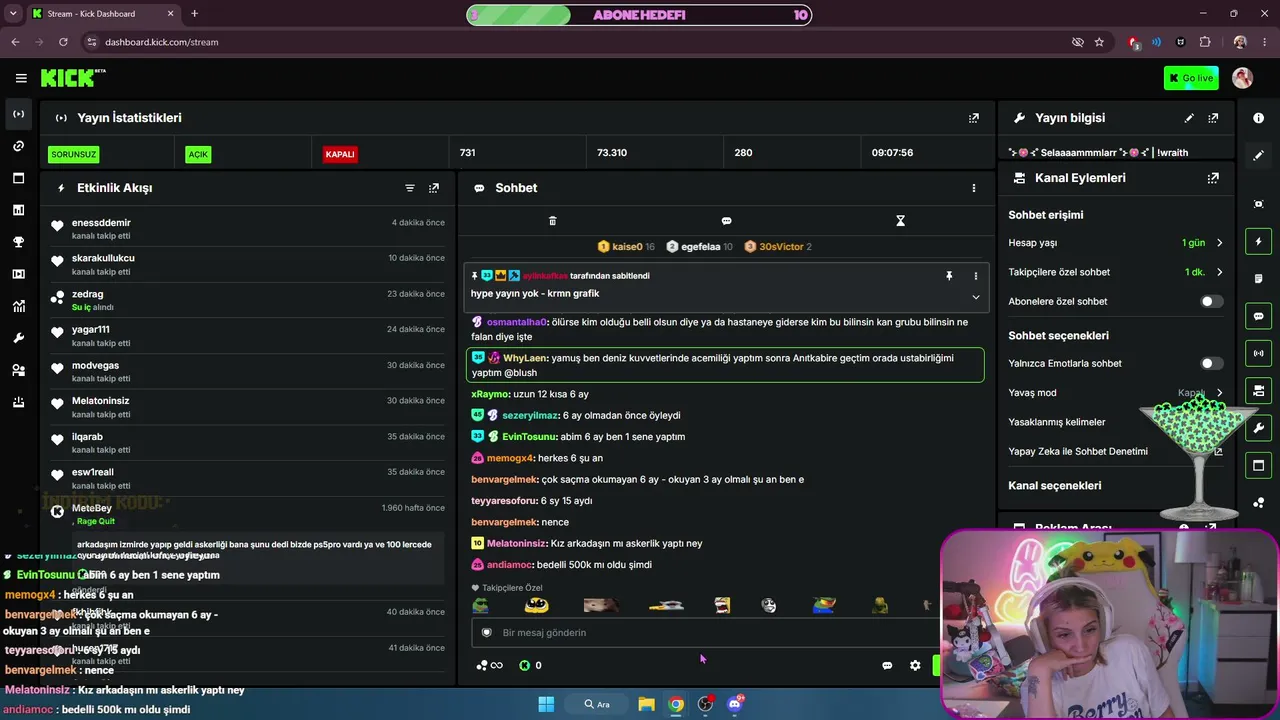
Task: Pop out the Yayın İstatistikleri panel
Action: coord(973,118)
